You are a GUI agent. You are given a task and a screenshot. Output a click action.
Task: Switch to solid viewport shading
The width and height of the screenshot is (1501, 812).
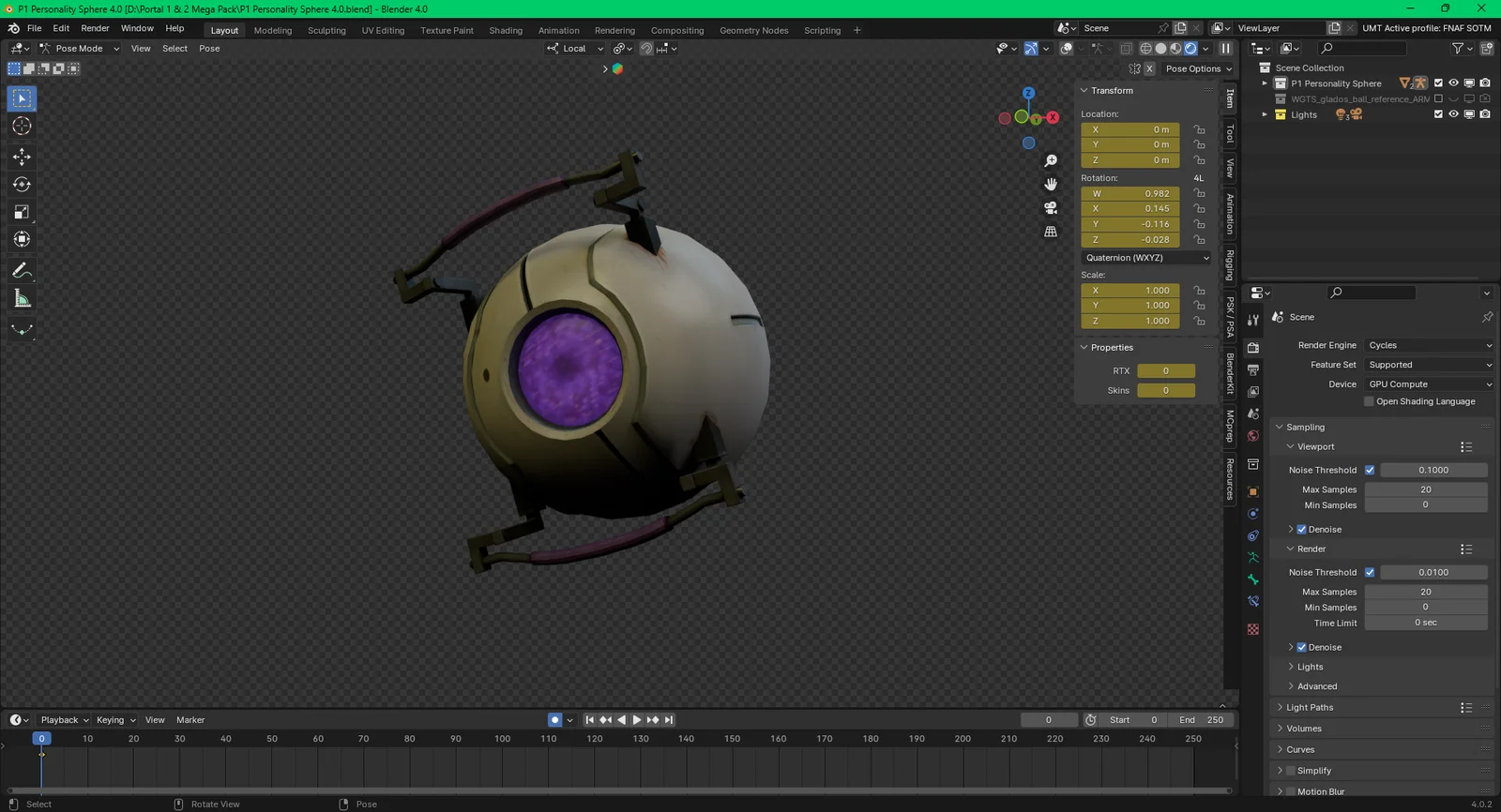click(x=1160, y=49)
